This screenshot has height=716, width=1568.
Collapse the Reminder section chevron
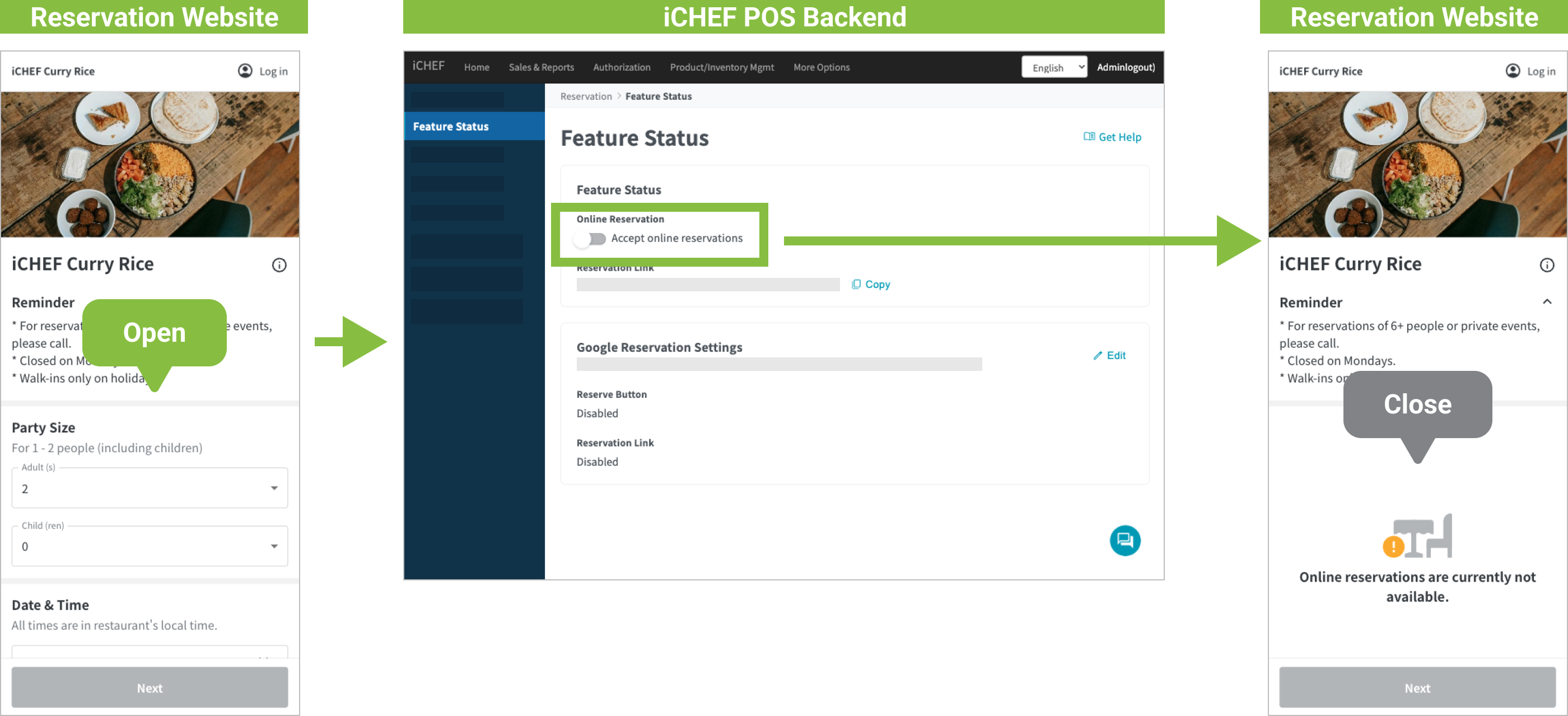pos(1547,302)
